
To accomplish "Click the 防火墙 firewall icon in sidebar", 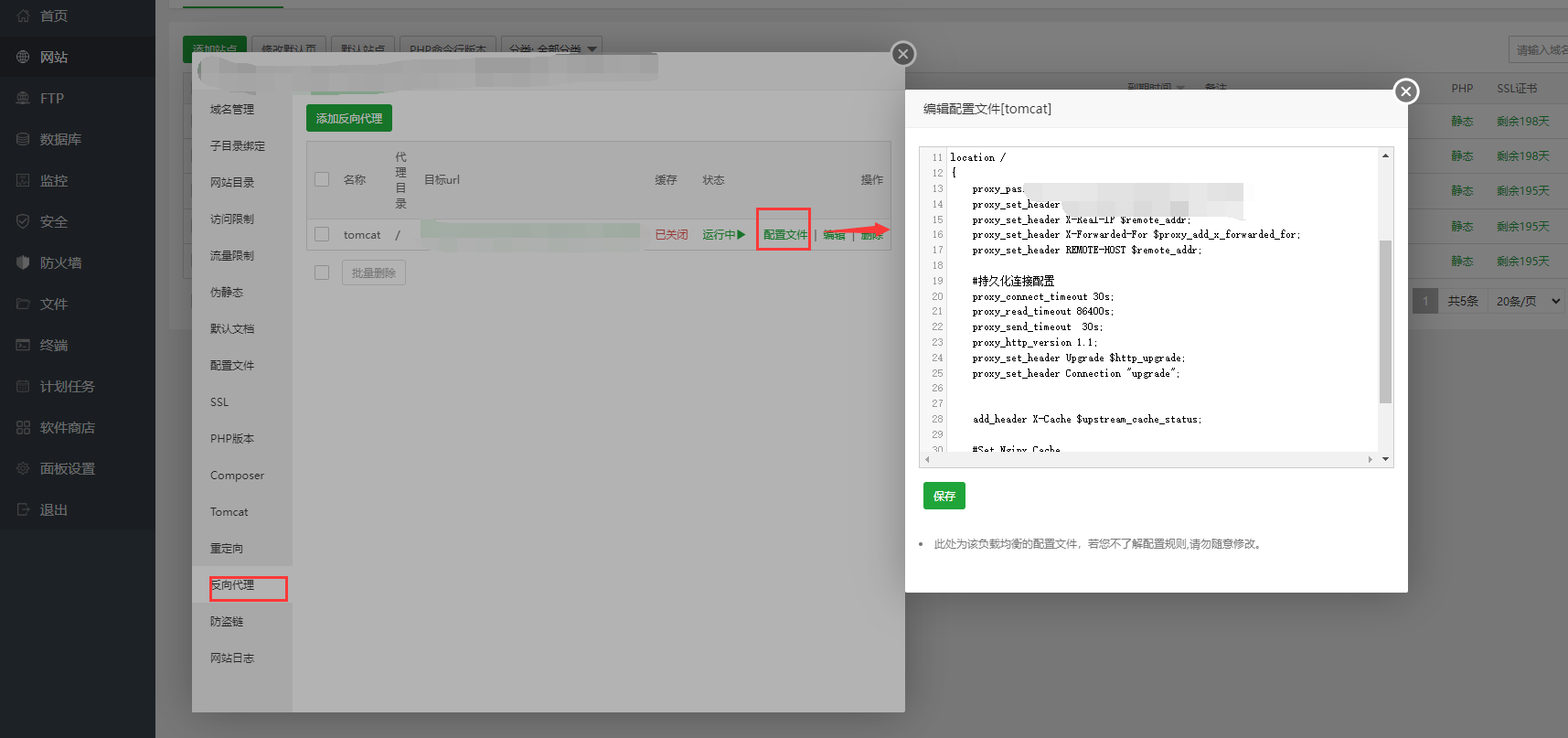I will (23, 262).
